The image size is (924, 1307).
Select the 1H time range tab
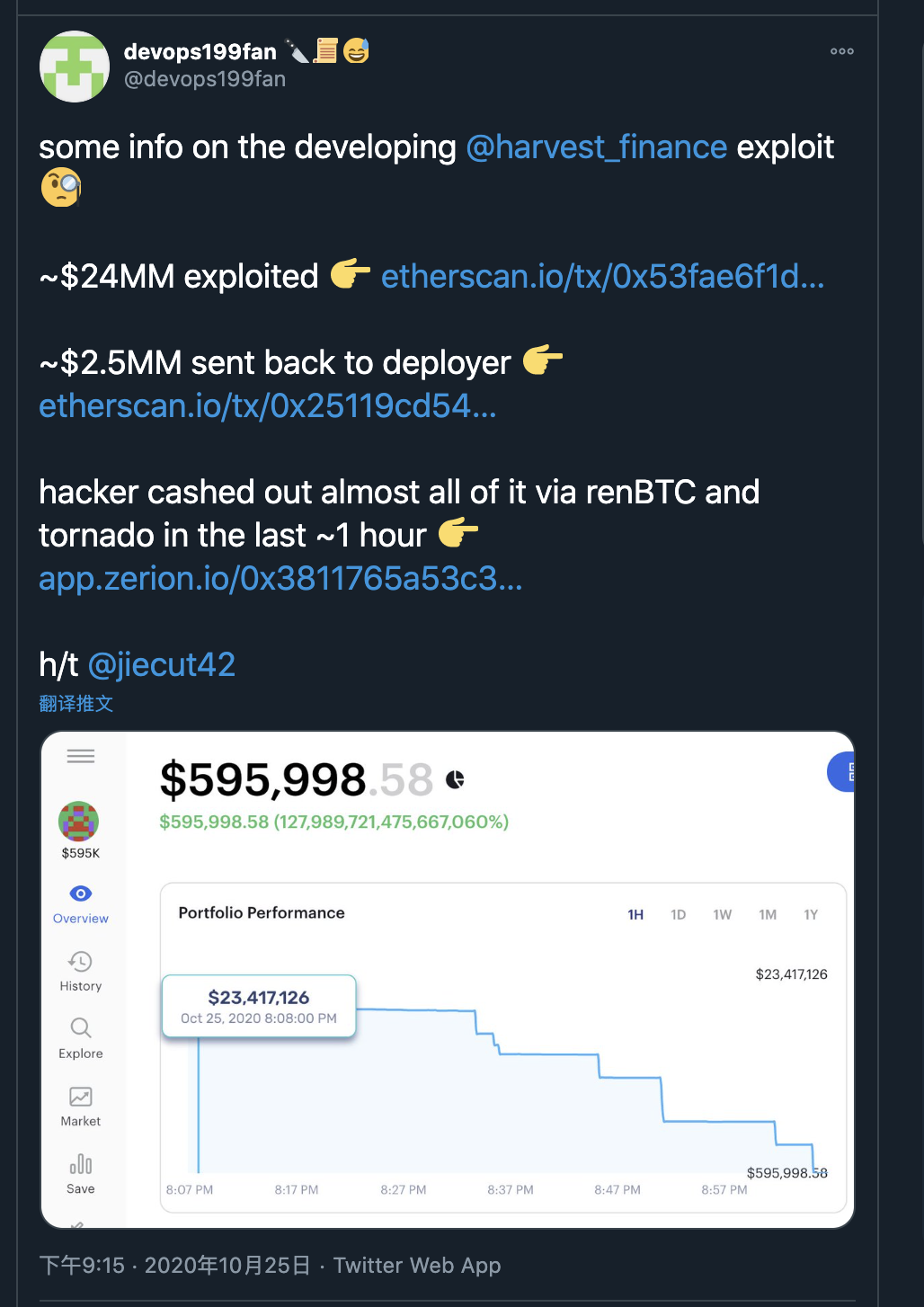pyautogui.click(x=635, y=915)
